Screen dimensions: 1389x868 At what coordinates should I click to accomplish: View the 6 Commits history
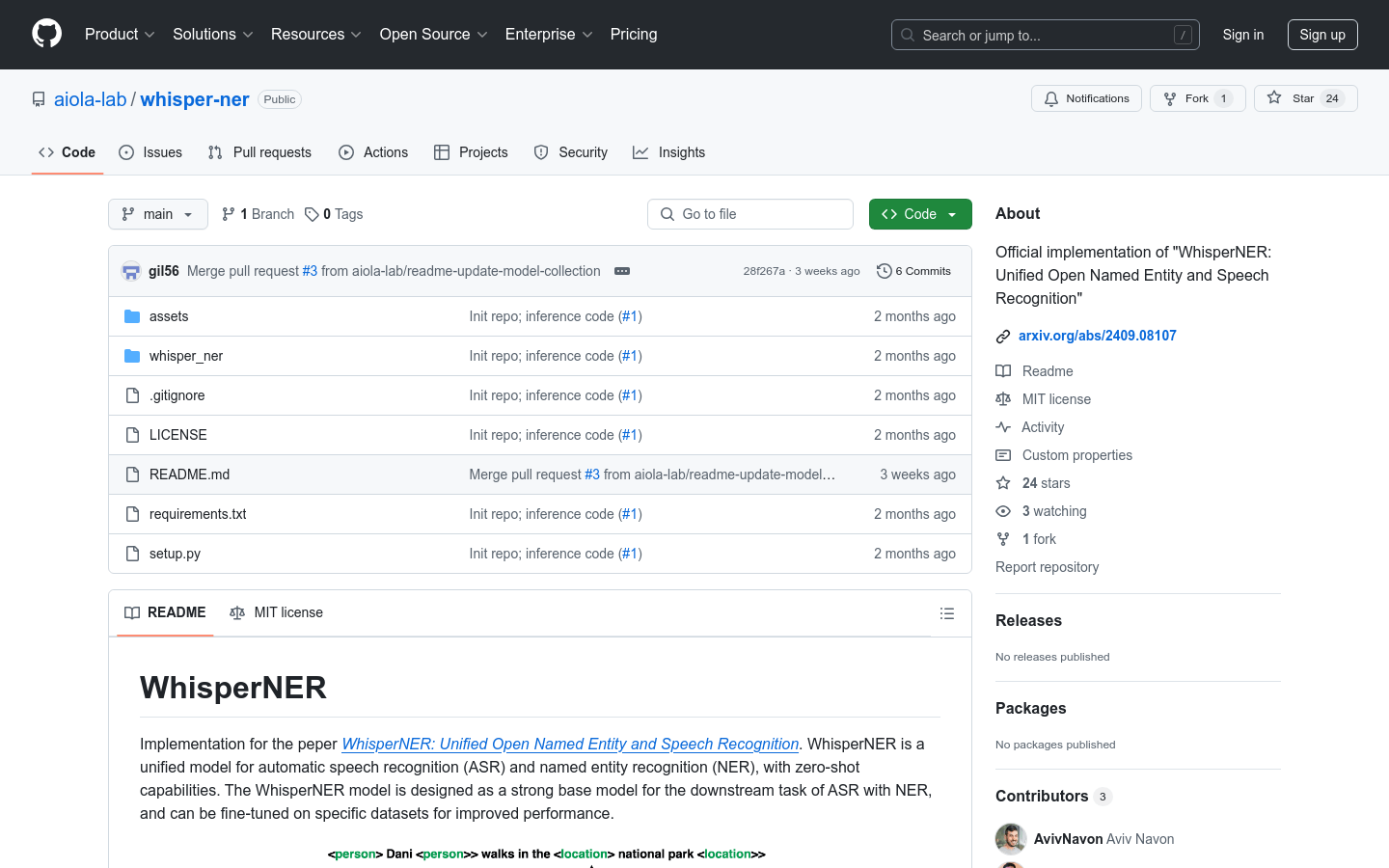[x=913, y=271]
